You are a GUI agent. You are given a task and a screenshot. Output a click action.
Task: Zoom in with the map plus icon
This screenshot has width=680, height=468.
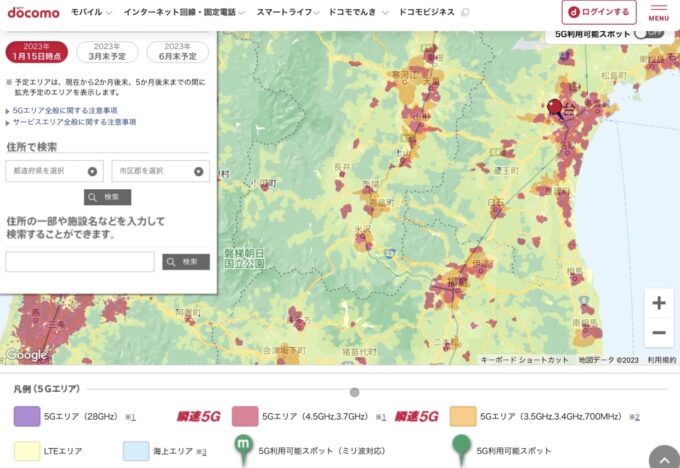coord(659,303)
